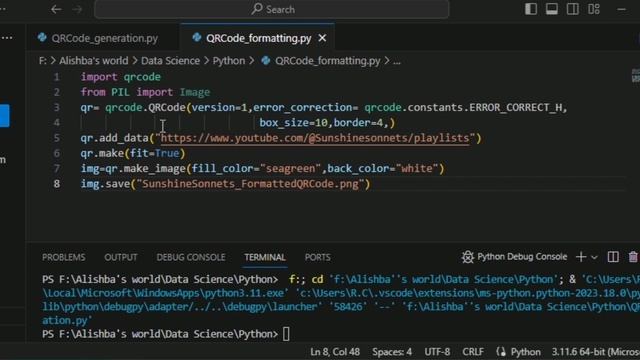Expand the launch profile dropdown chevron

click(x=594, y=257)
